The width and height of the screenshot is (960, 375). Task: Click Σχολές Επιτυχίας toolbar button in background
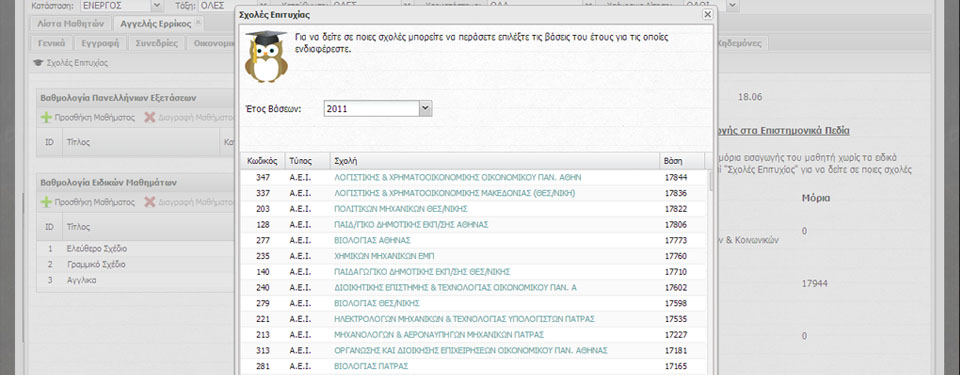point(70,62)
